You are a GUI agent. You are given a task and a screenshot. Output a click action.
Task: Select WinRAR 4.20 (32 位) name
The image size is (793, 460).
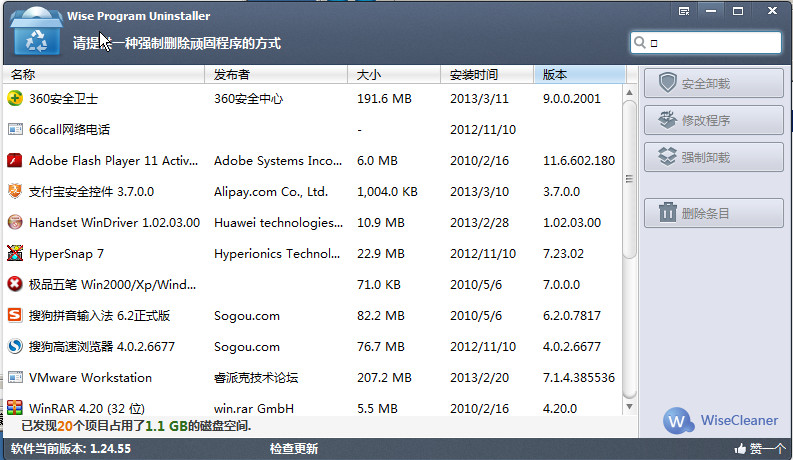click(87, 408)
